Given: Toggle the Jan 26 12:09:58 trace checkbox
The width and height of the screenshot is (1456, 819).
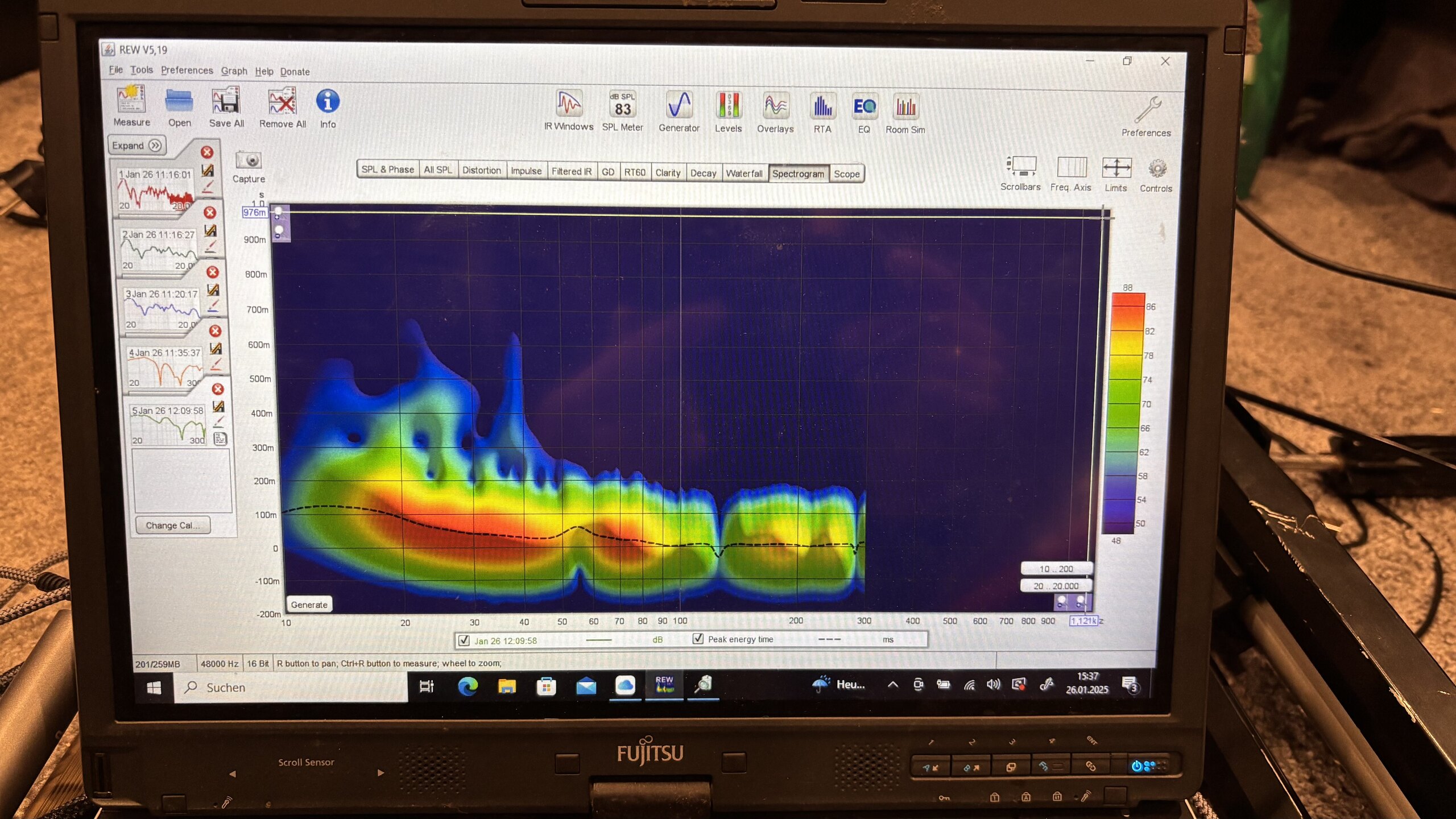Looking at the screenshot, I should tap(464, 640).
